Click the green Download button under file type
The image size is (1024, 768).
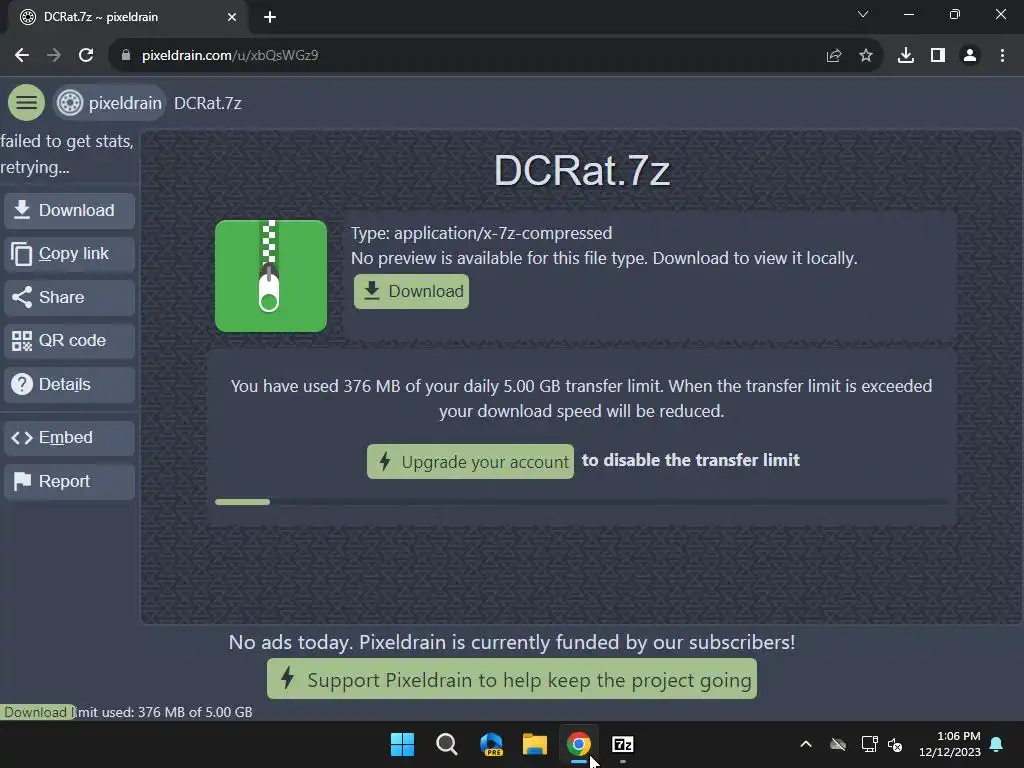coord(411,291)
